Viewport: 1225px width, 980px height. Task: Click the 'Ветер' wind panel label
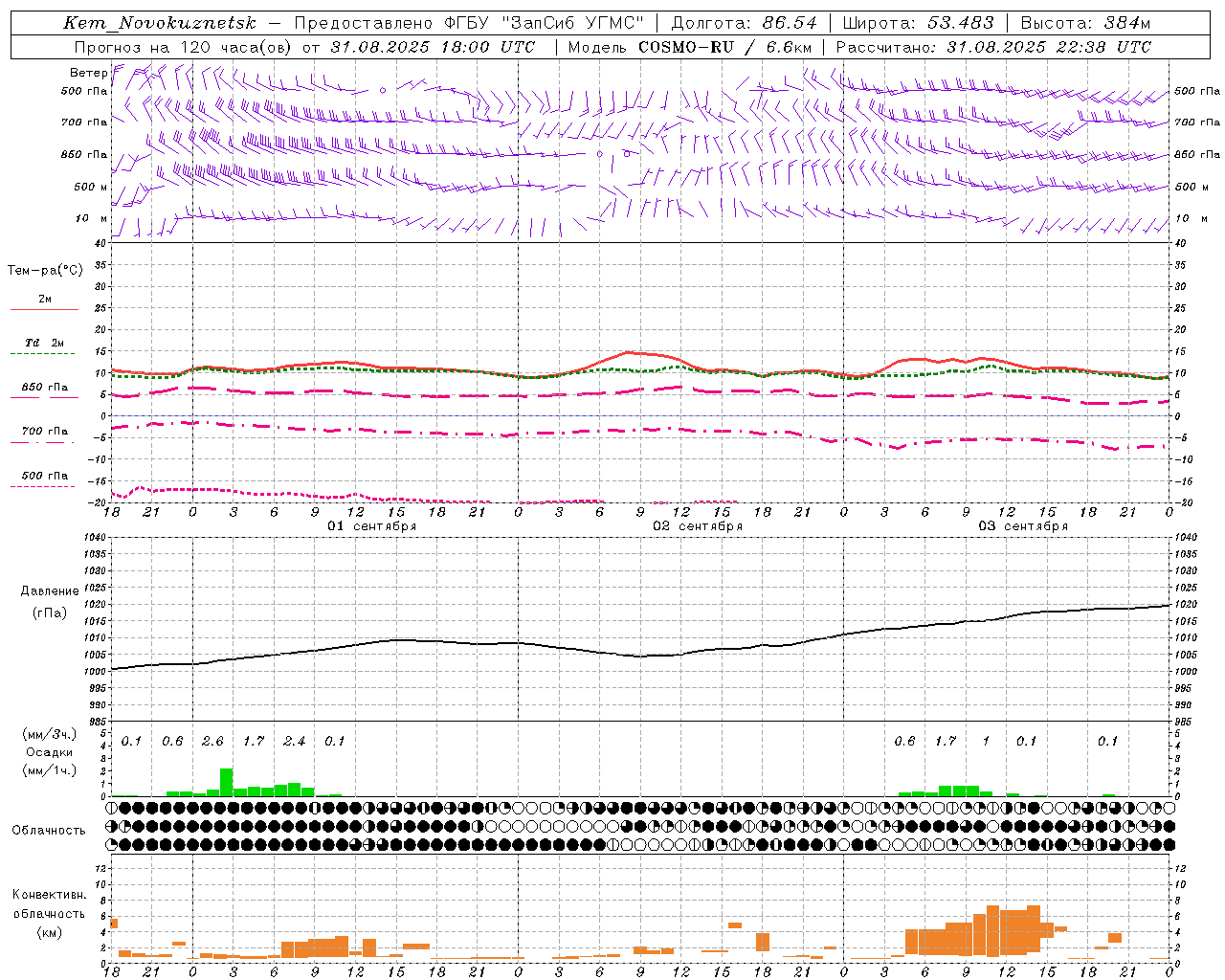tap(88, 73)
